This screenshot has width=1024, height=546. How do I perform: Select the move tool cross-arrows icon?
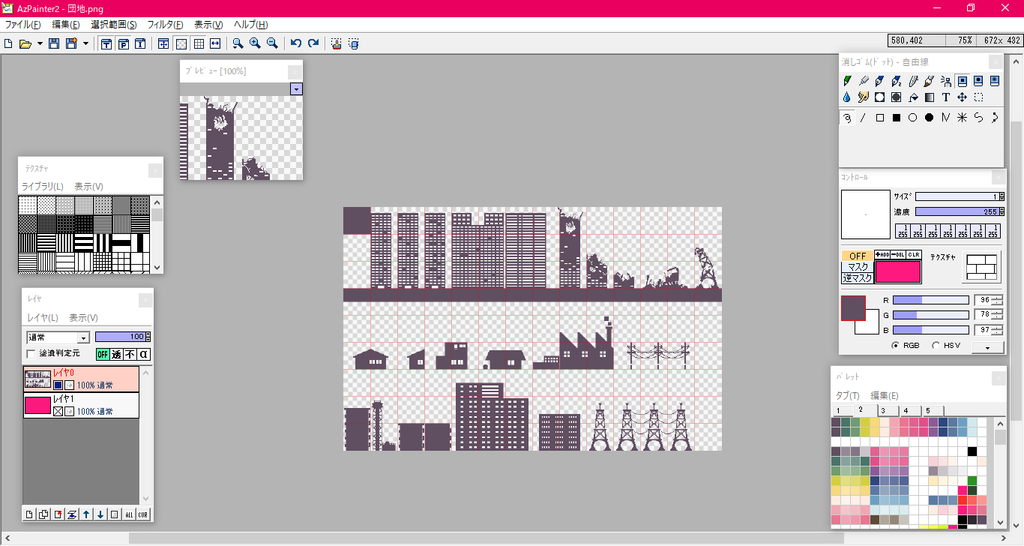[962, 97]
